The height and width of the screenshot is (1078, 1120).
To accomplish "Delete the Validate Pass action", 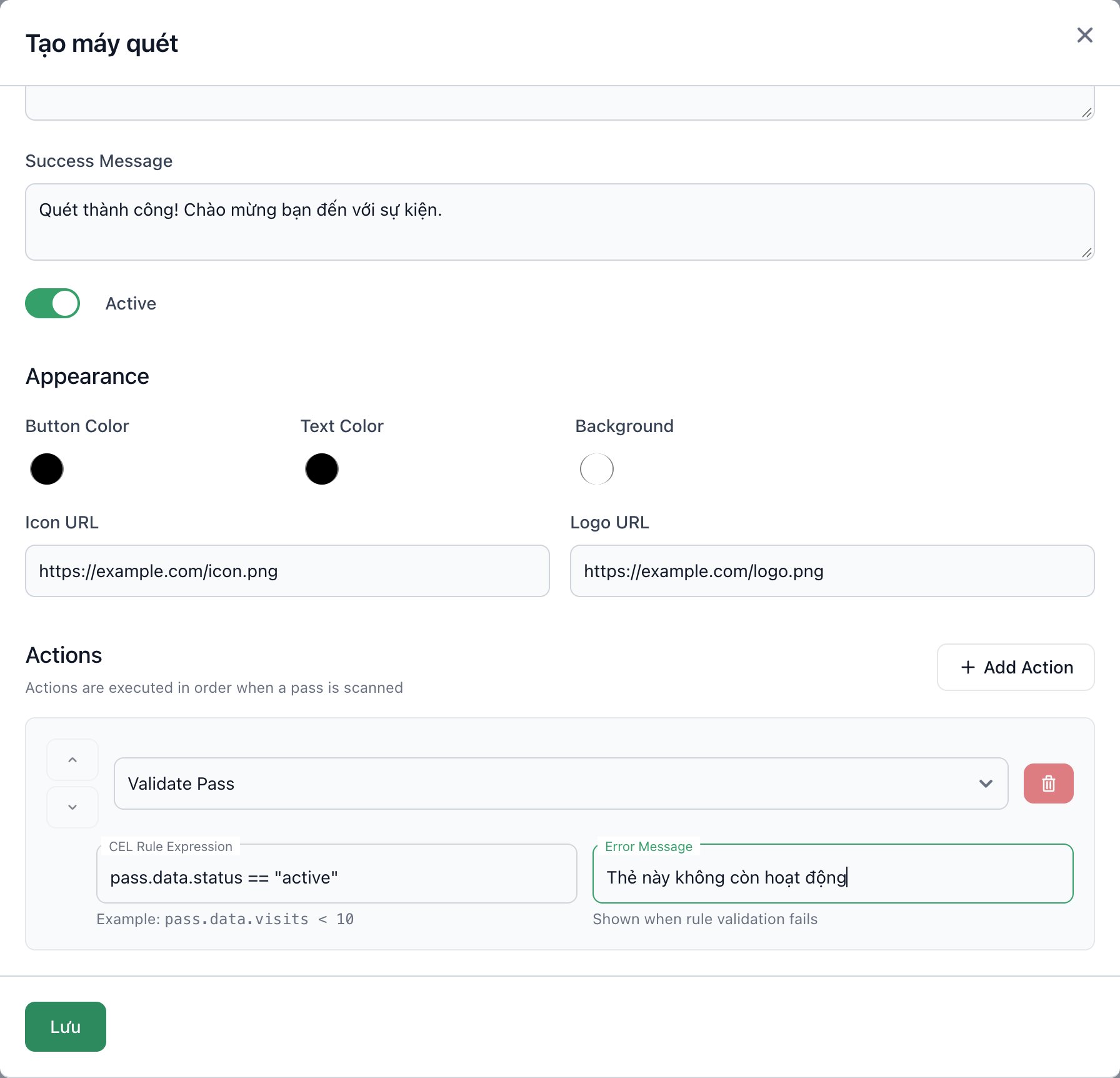I will point(1048,783).
